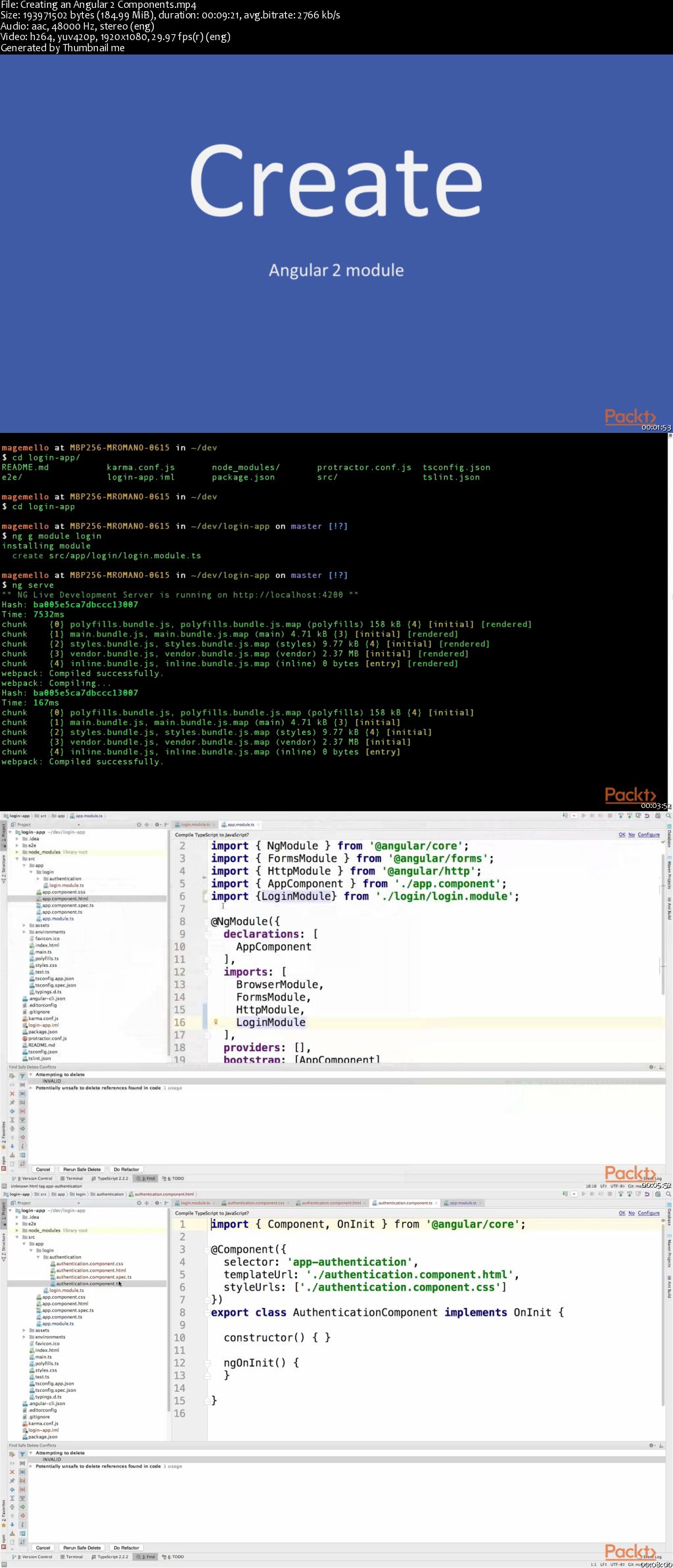The height and width of the screenshot is (1568, 673).
Task: Click Rerun Safe Delete in upper IDE frame
Action: (82, 1169)
